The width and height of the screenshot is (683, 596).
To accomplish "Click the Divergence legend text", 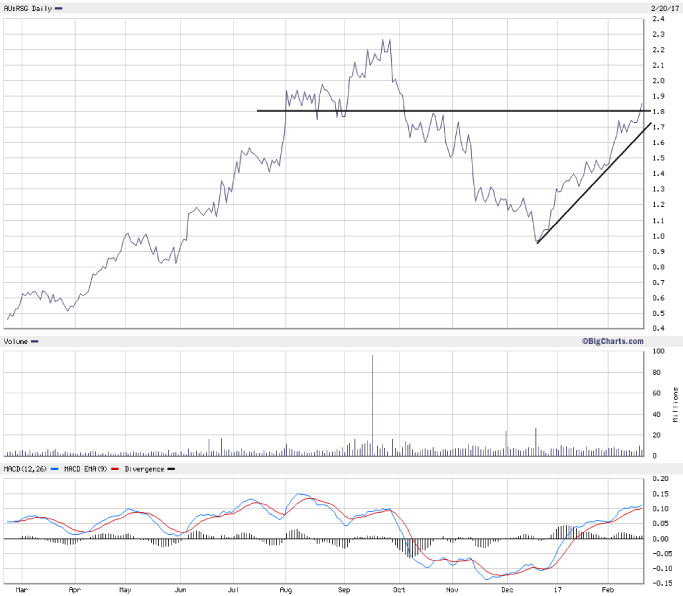I will [144, 468].
